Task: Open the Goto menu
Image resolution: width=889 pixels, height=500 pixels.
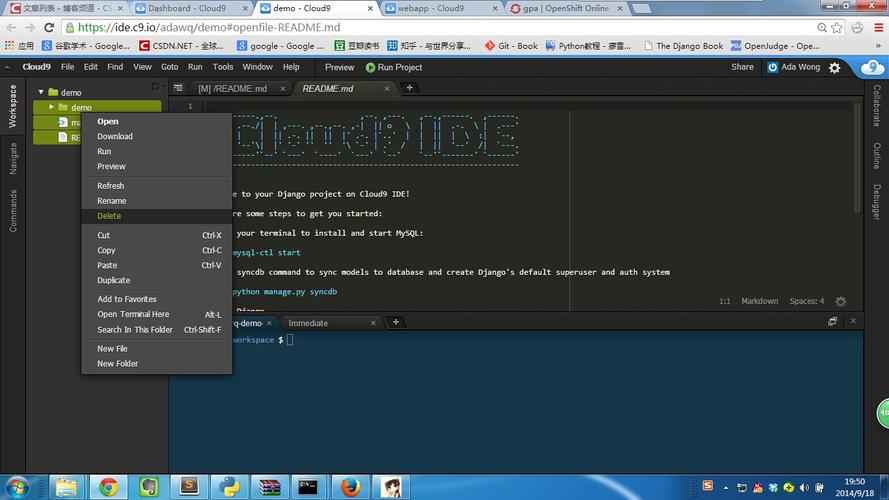Action: coord(170,67)
